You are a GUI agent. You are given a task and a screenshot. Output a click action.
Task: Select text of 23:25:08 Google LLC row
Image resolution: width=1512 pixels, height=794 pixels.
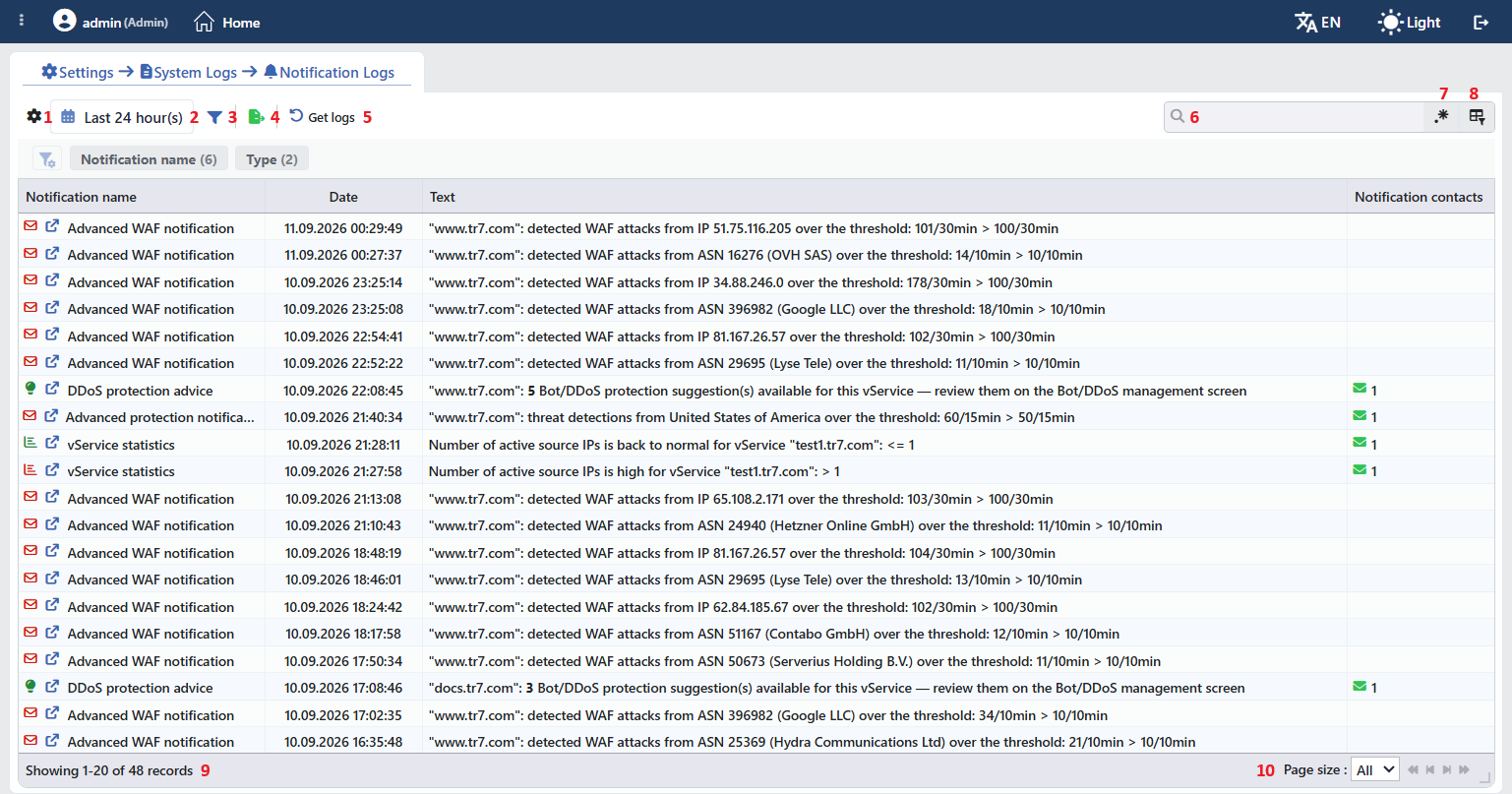pos(767,309)
